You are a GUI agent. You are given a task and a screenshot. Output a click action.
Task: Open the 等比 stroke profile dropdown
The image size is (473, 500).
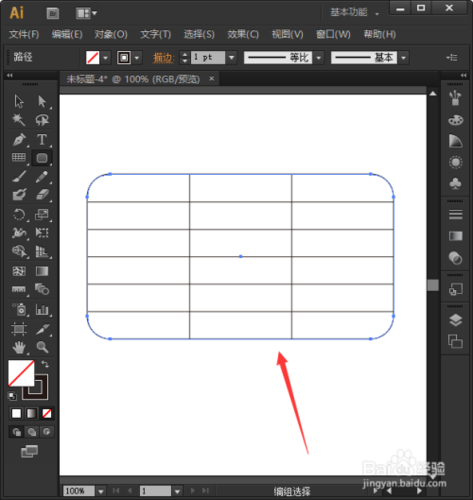[x=319, y=58]
